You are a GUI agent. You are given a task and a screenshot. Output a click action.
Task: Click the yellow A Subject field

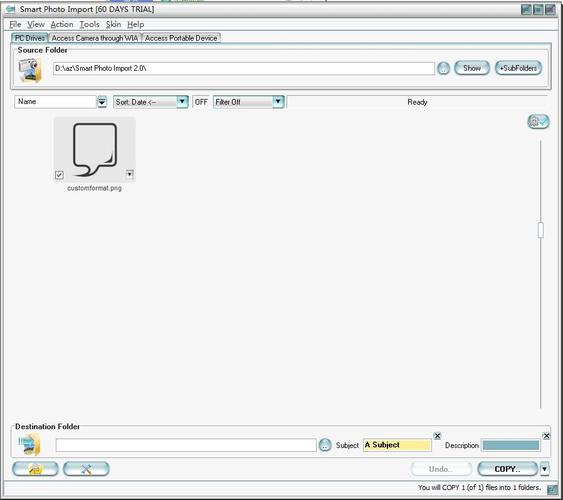coord(397,445)
